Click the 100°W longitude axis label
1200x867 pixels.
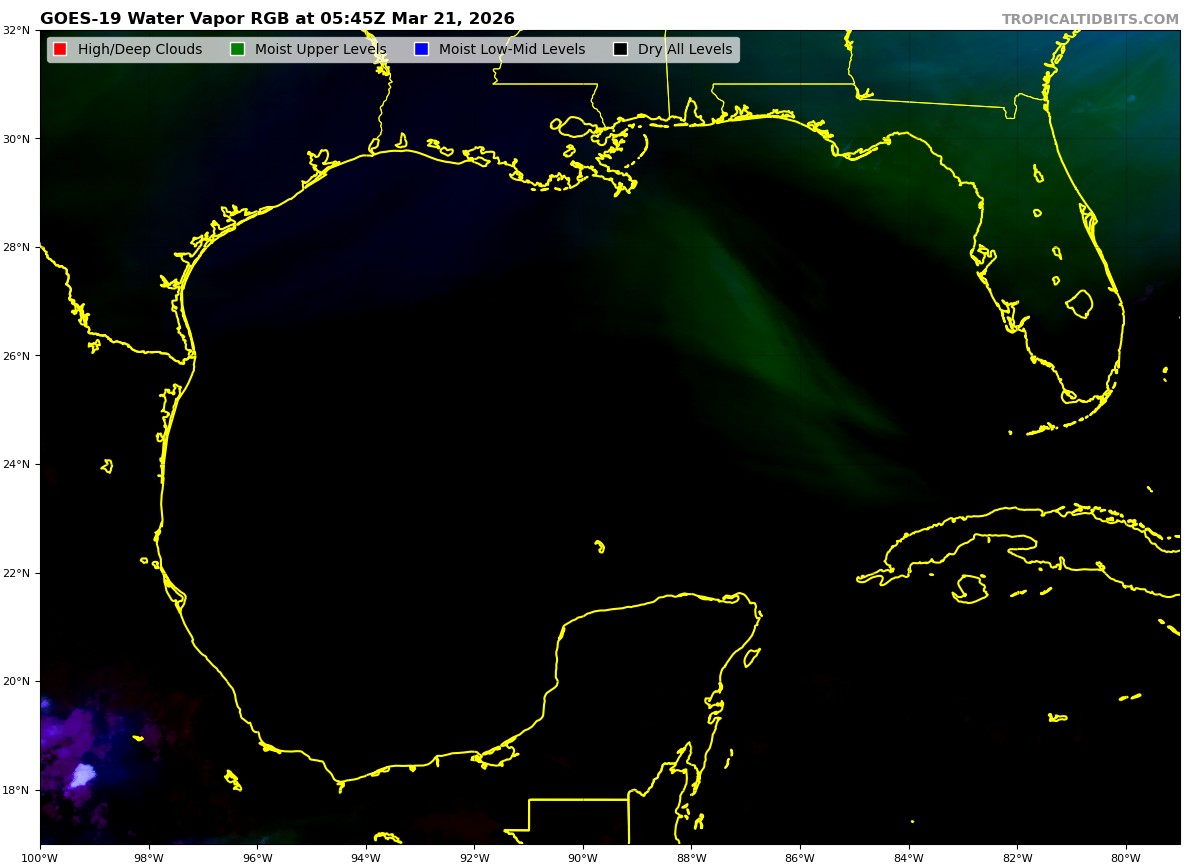(40, 856)
